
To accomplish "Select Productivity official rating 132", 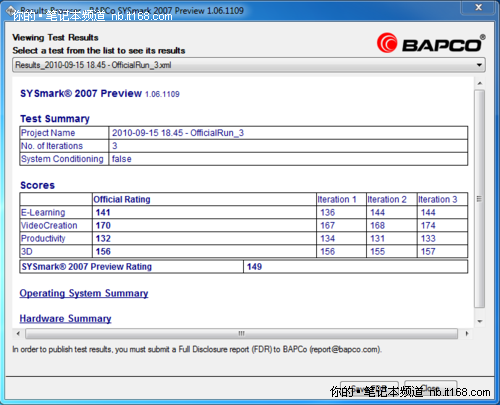I will point(103,238).
